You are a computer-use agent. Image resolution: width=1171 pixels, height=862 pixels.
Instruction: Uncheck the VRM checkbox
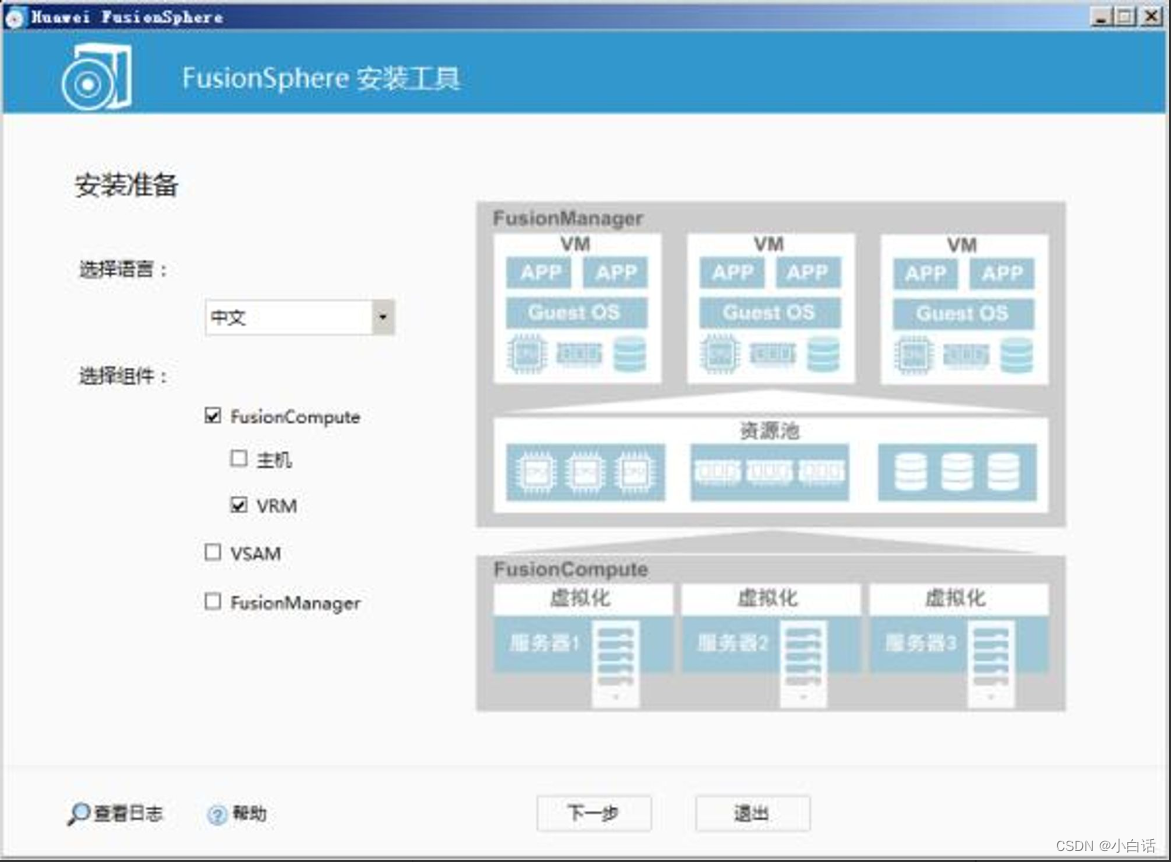pyautogui.click(x=239, y=504)
